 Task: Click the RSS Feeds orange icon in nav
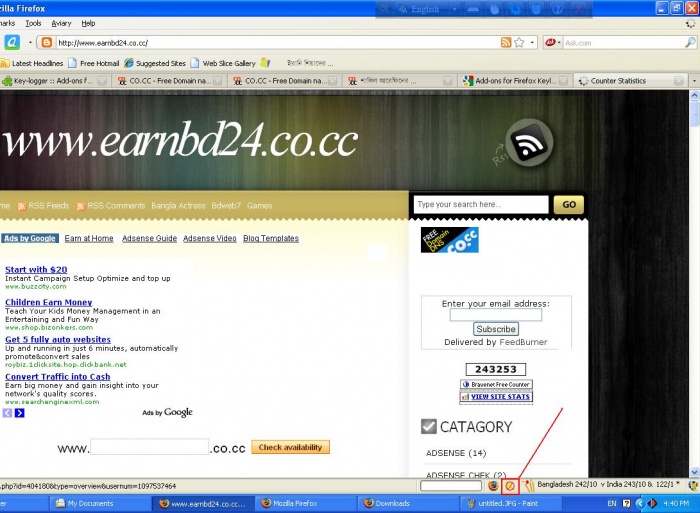tap(21, 206)
